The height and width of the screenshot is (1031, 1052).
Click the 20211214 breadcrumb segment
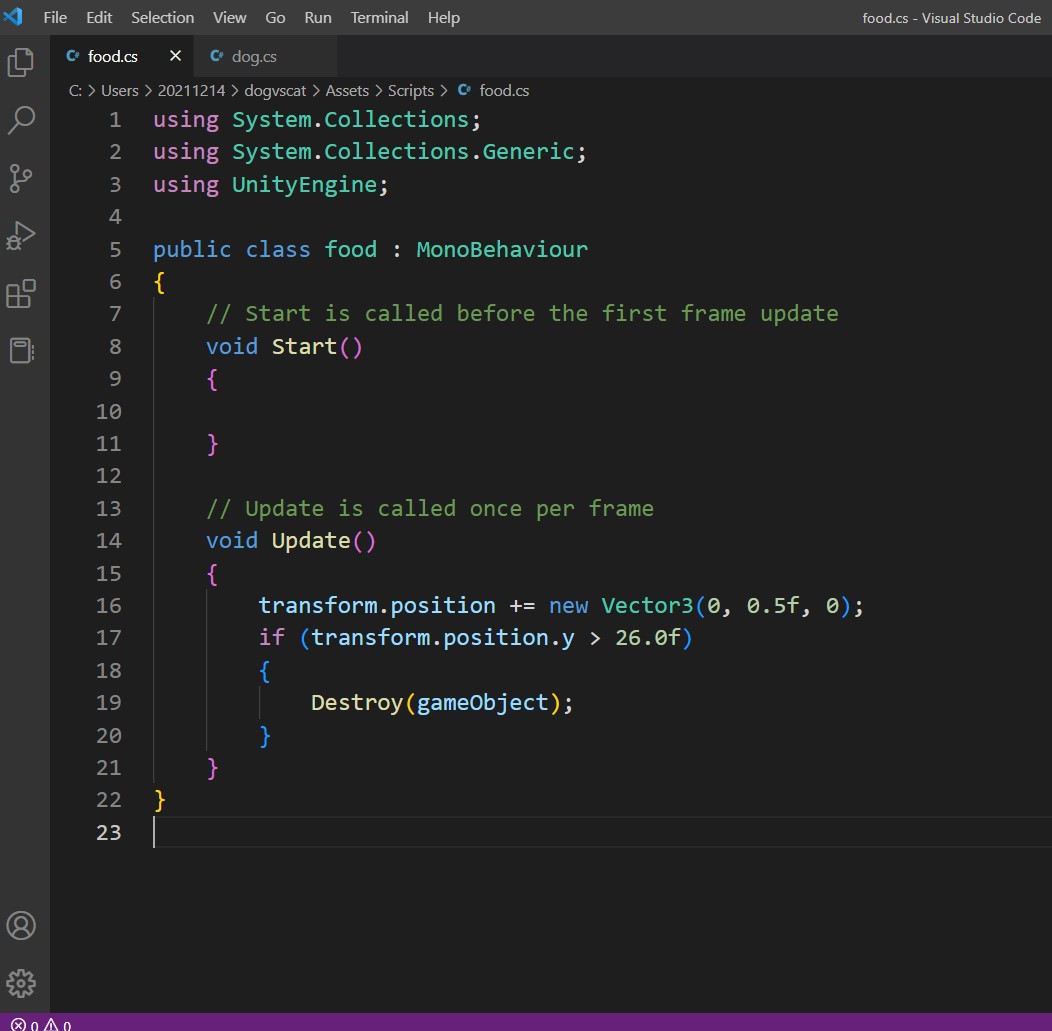pos(191,91)
